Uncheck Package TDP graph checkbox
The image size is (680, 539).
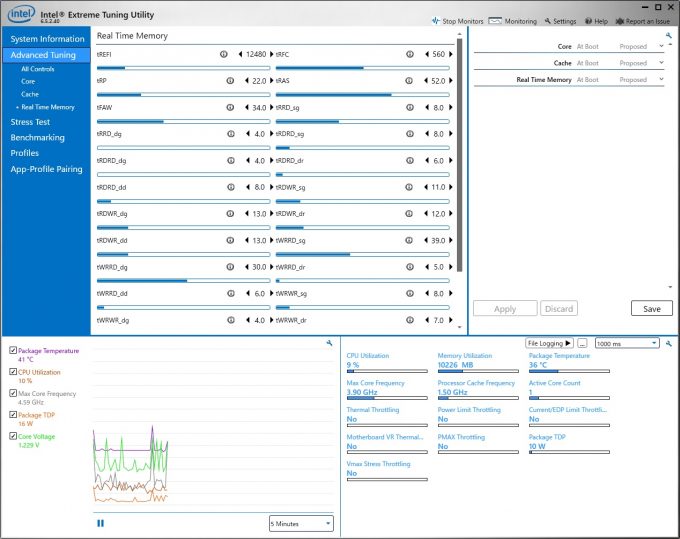(13, 415)
